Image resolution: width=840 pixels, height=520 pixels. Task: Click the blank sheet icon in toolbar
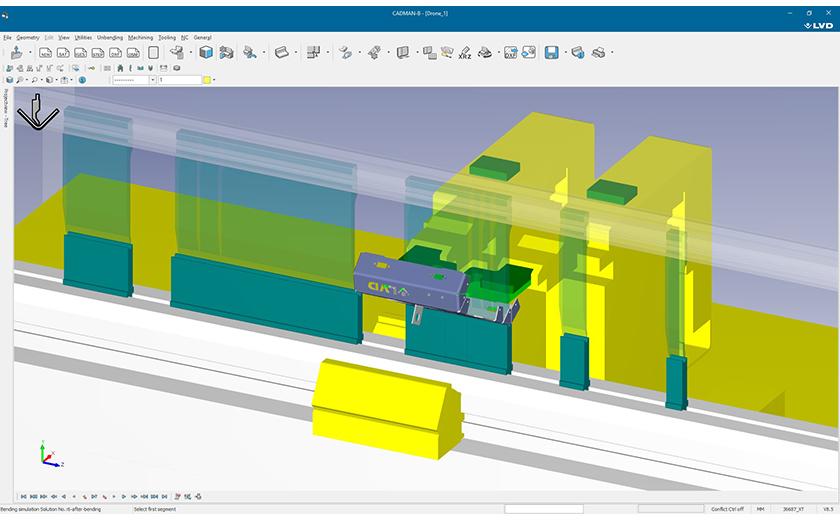(153, 52)
